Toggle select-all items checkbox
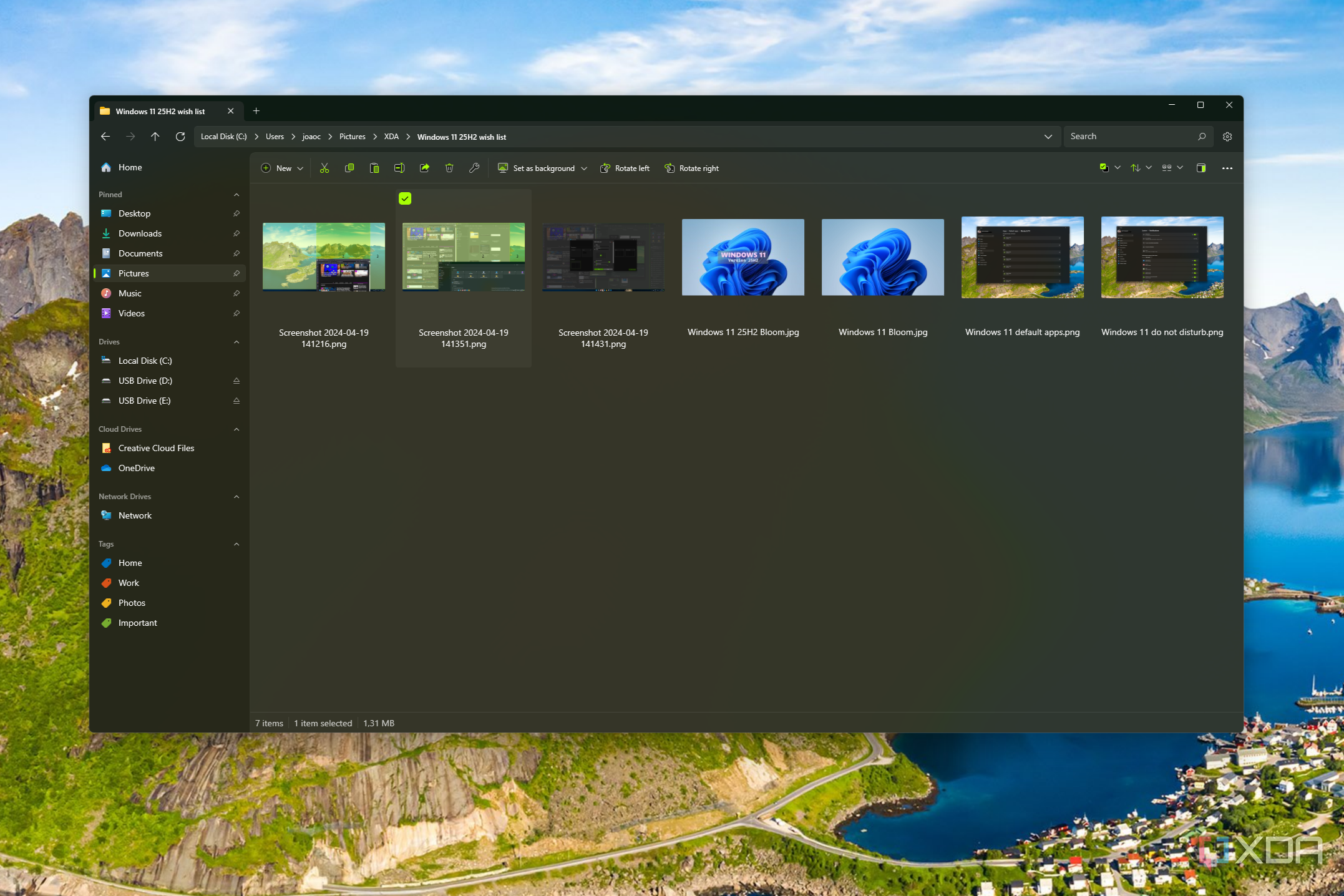Image resolution: width=1344 pixels, height=896 pixels. (x=1103, y=168)
